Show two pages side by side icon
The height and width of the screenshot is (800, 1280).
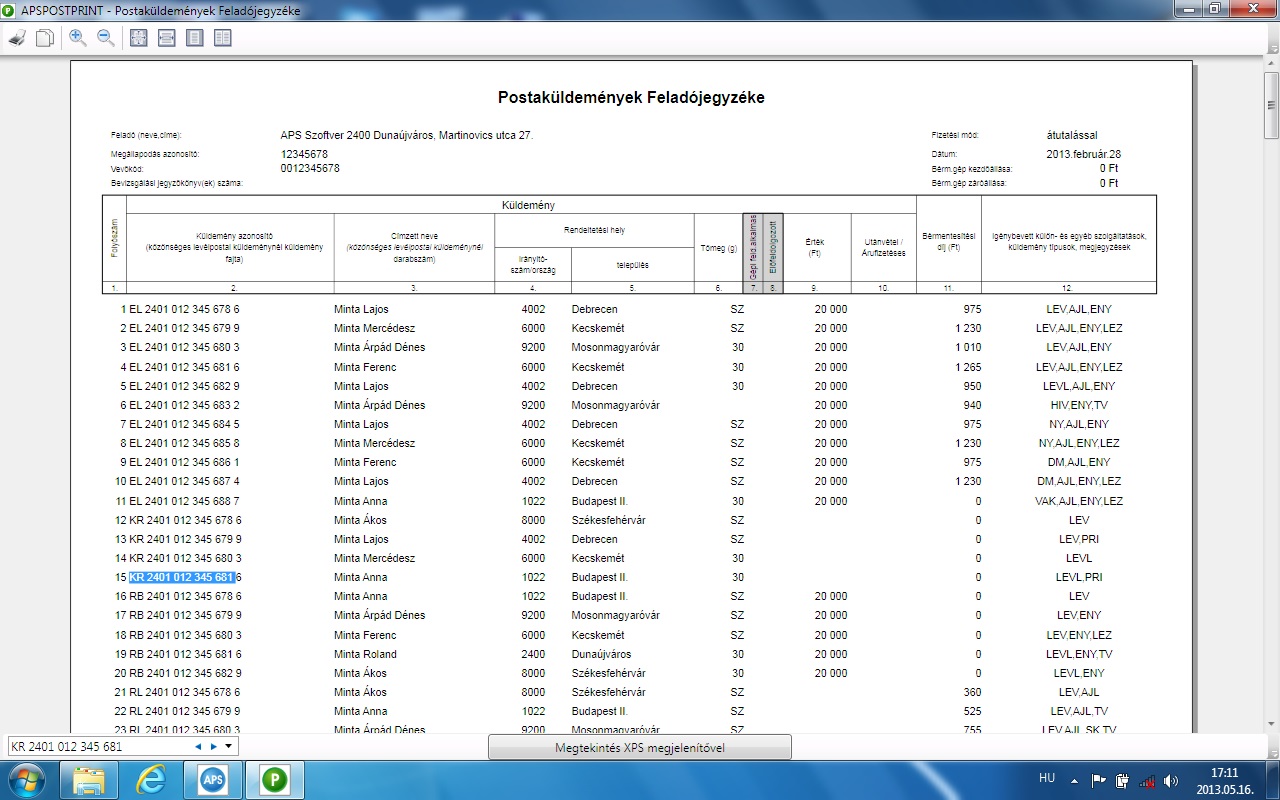222,38
